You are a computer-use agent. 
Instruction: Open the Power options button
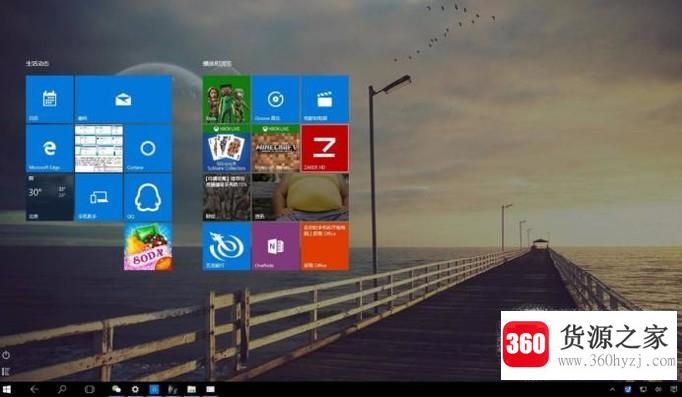click(x=6, y=355)
